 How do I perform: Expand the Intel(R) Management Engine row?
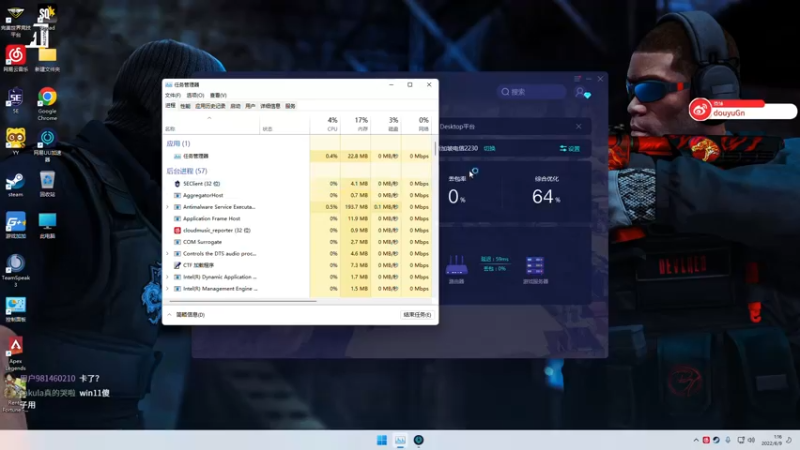pyautogui.click(x=167, y=289)
